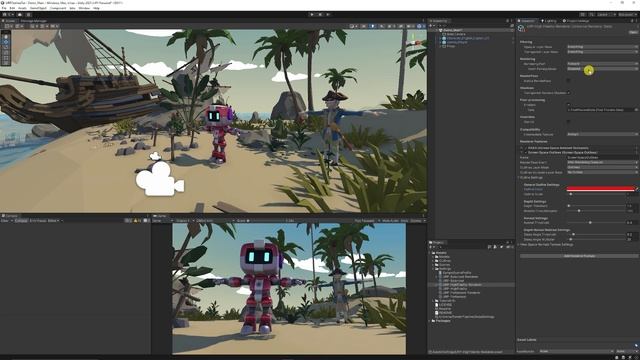Lock the Inspector with the lock icon
The image size is (640, 360).
632,21
